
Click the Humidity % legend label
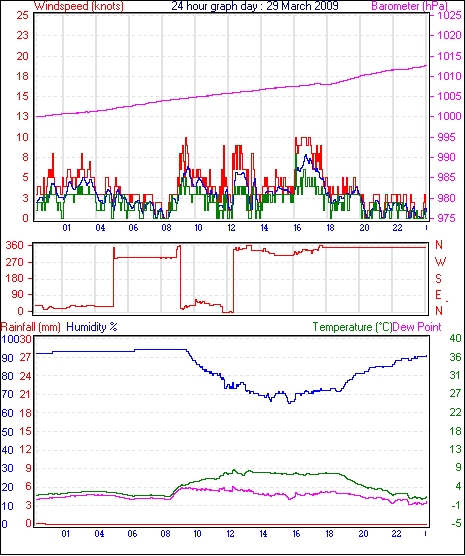92,327
